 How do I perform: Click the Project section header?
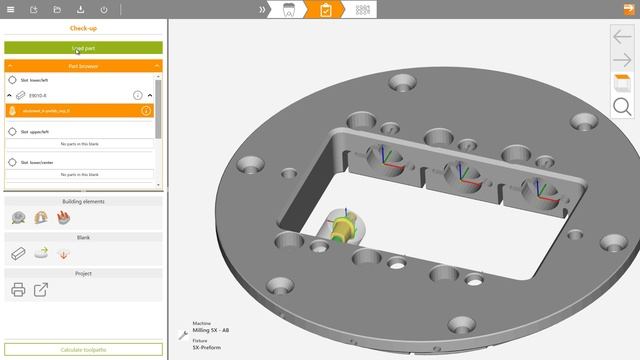tap(83, 273)
